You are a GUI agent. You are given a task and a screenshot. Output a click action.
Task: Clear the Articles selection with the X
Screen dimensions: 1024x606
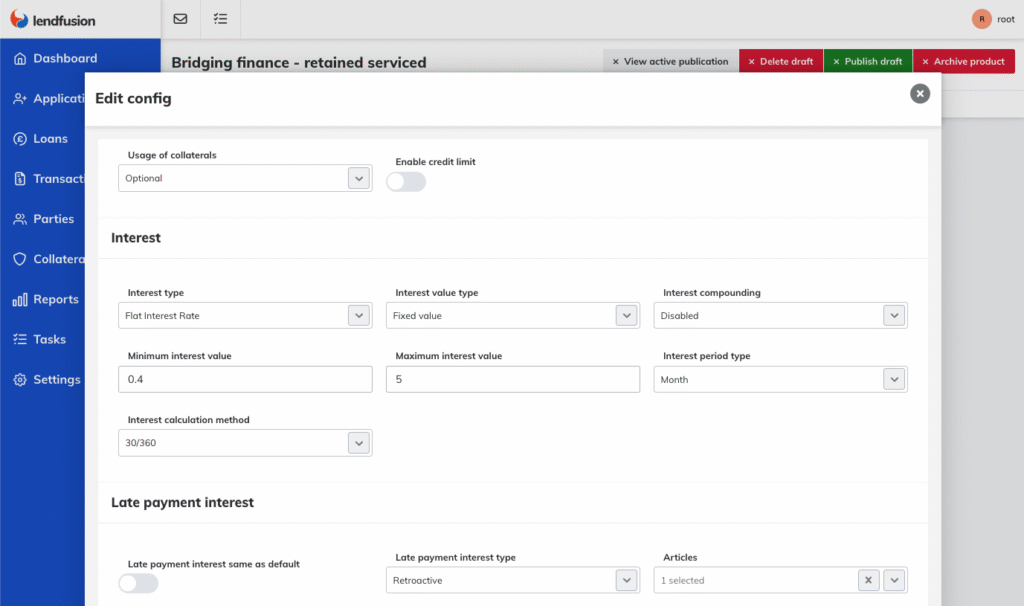[x=869, y=580]
